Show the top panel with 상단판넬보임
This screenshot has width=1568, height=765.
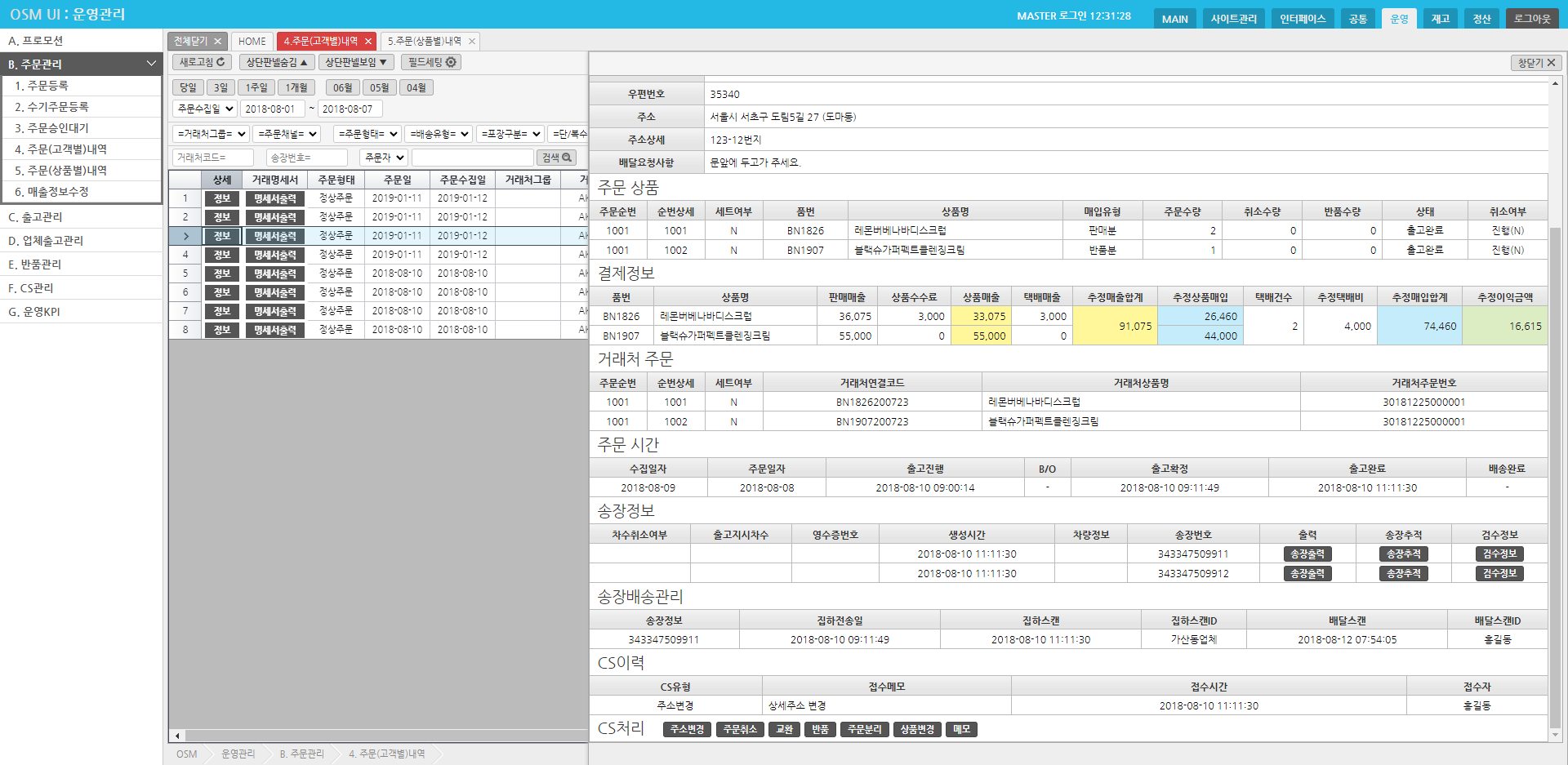pos(356,62)
